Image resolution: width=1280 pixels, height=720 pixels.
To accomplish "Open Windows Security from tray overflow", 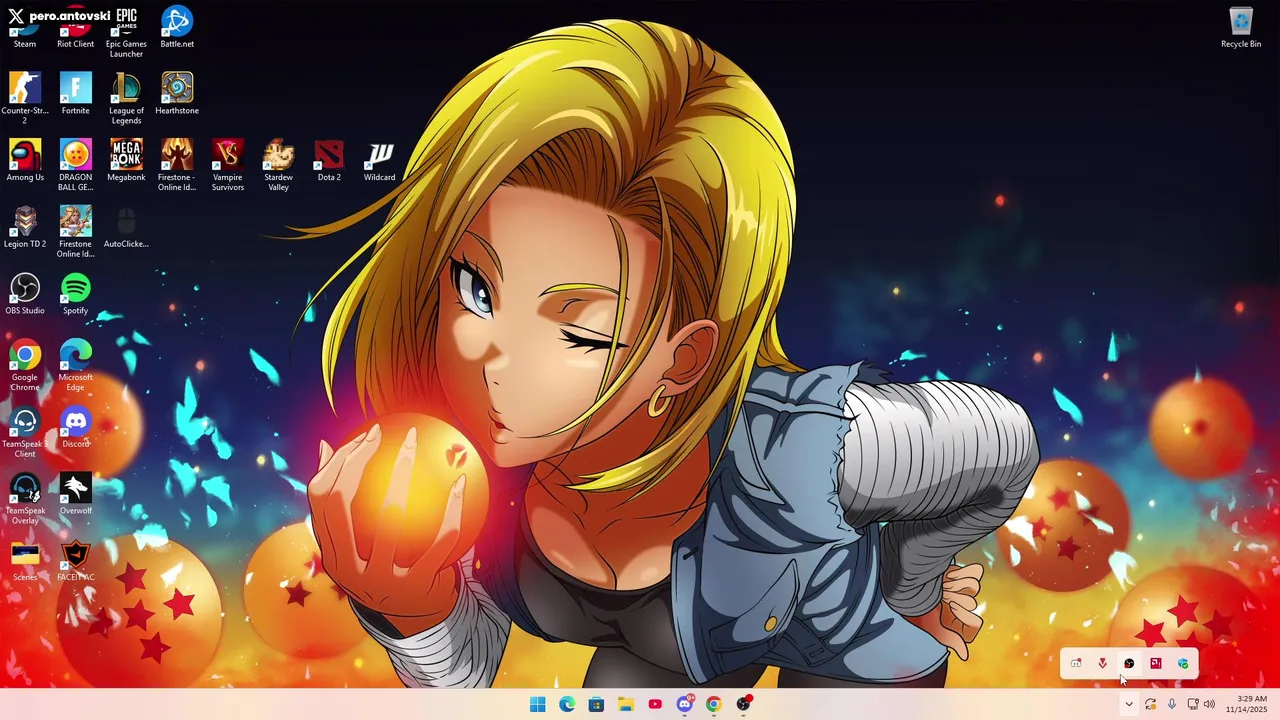I will [1183, 663].
